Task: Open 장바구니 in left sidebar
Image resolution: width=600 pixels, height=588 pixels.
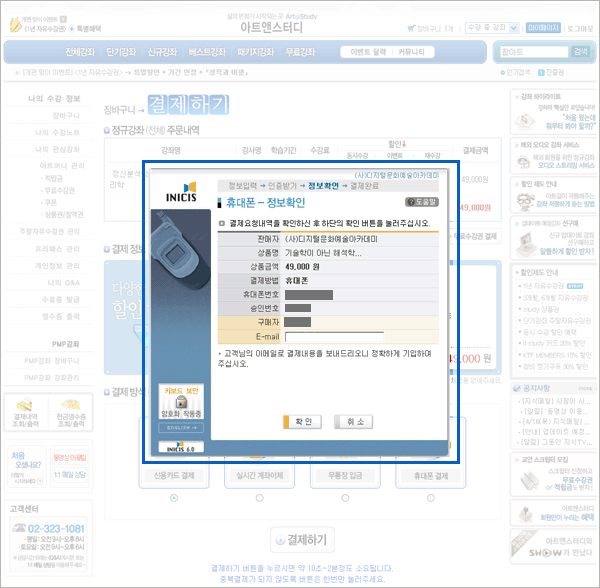Action: [x=66, y=116]
